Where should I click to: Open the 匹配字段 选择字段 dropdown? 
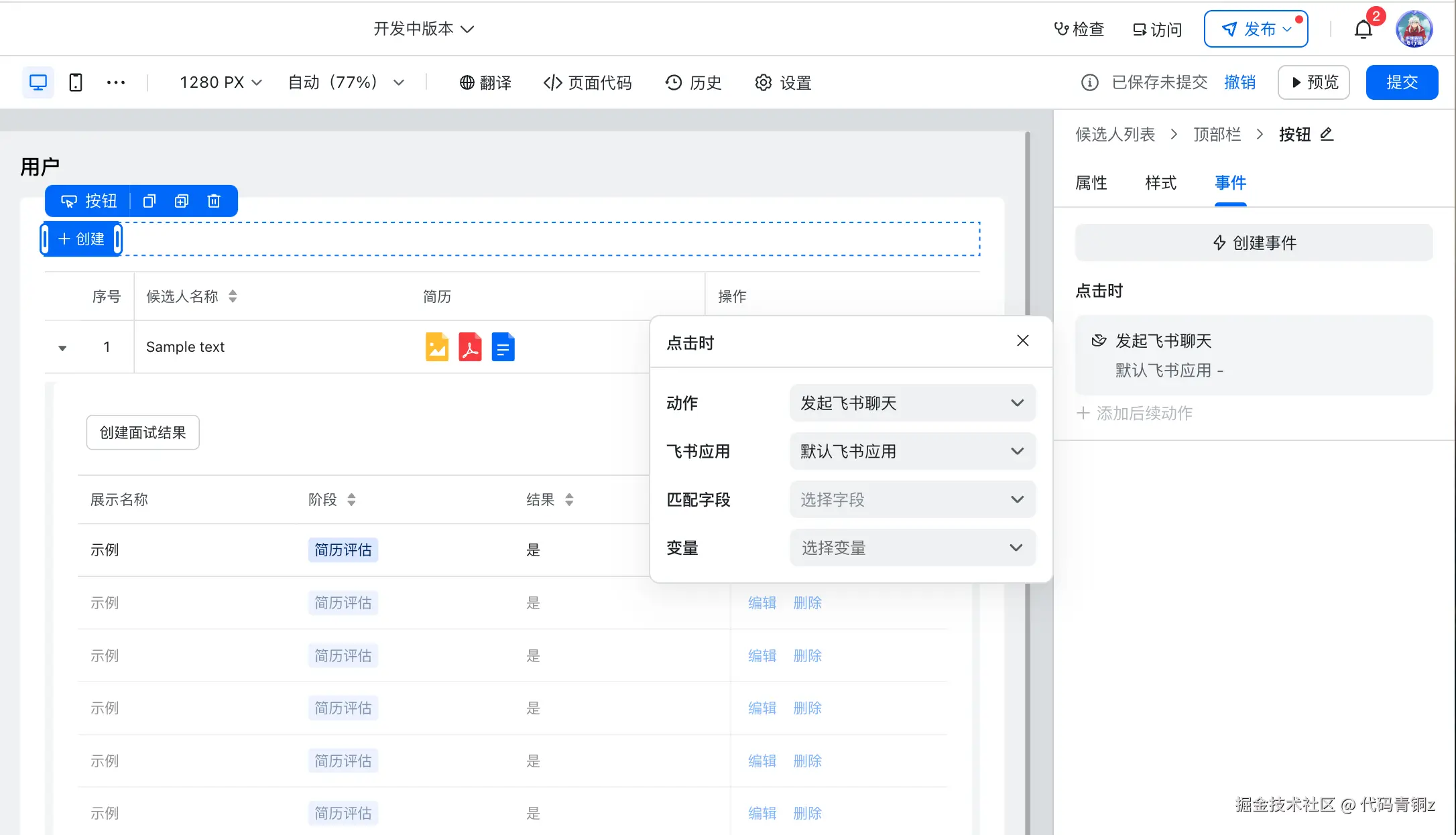[912, 499]
